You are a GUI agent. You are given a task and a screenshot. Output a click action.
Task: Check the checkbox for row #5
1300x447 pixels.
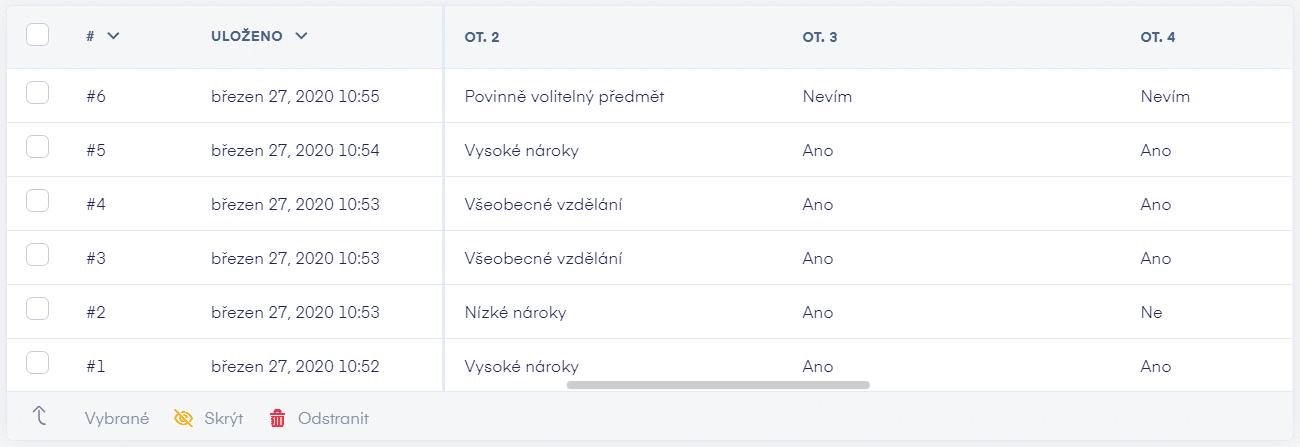37,147
